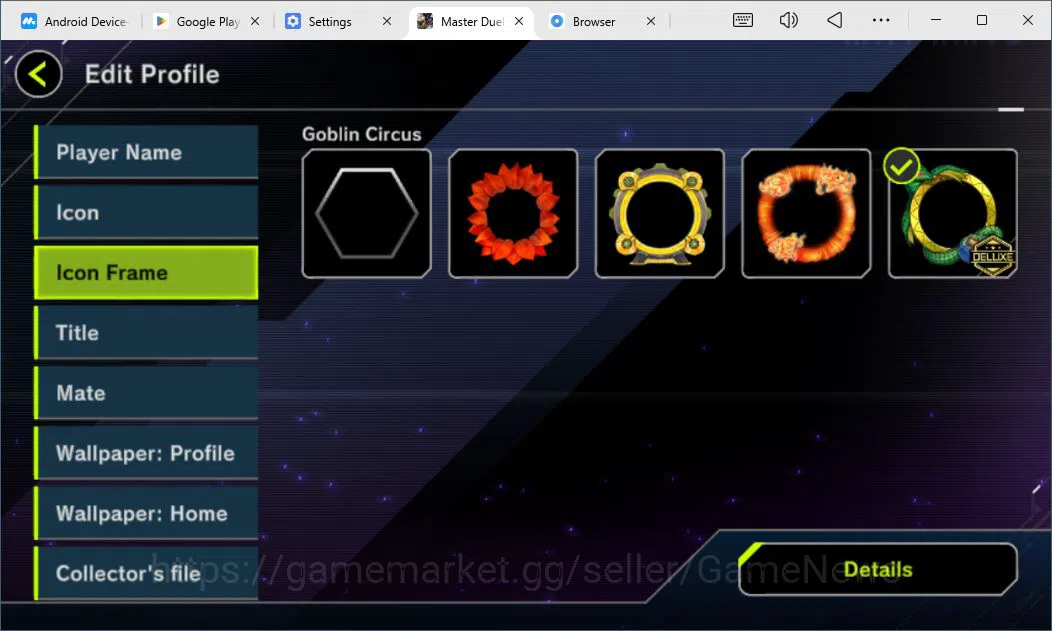Choose the red flower petal icon frame

tap(513, 213)
